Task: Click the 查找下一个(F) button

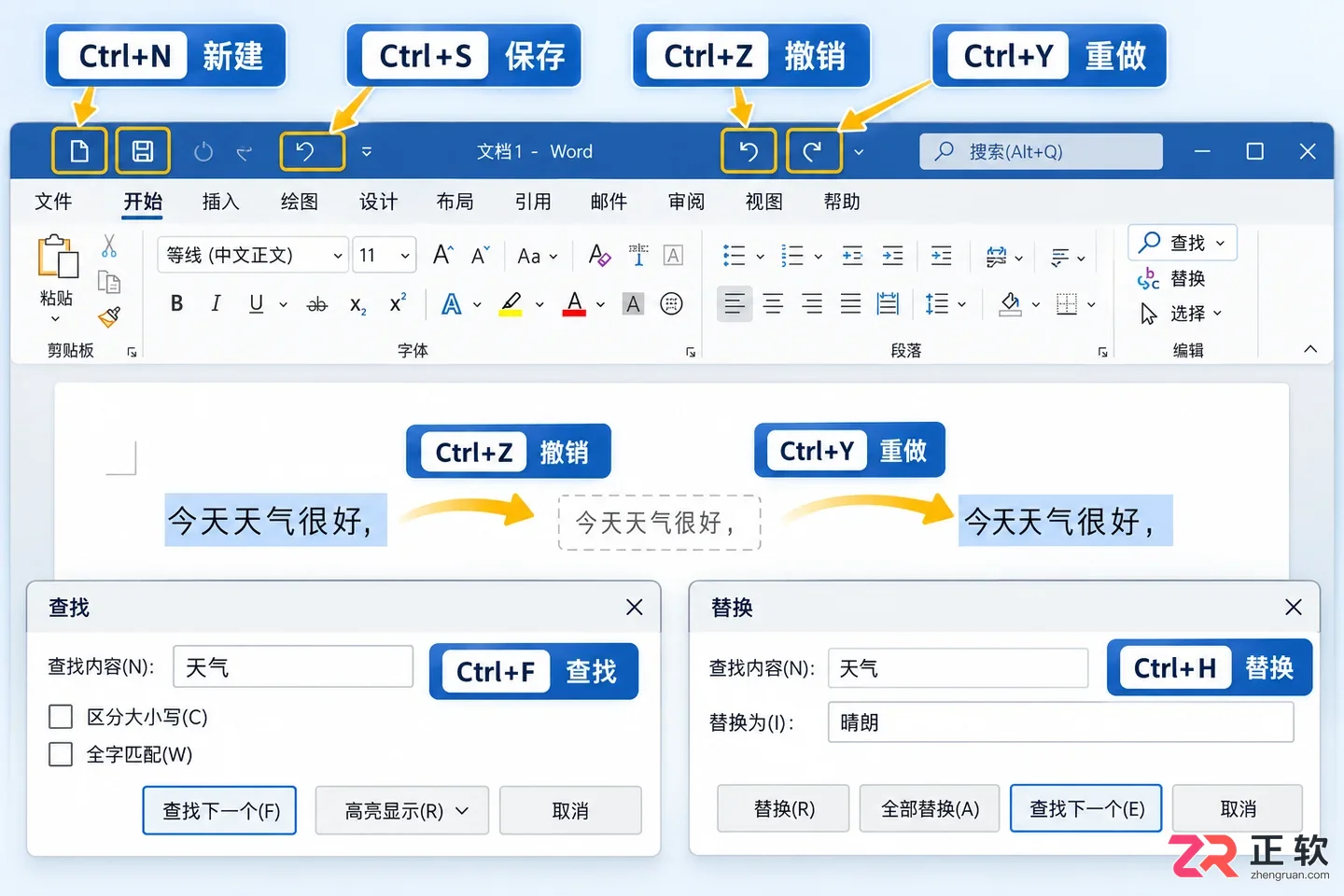Action: (x=219, y=810)
